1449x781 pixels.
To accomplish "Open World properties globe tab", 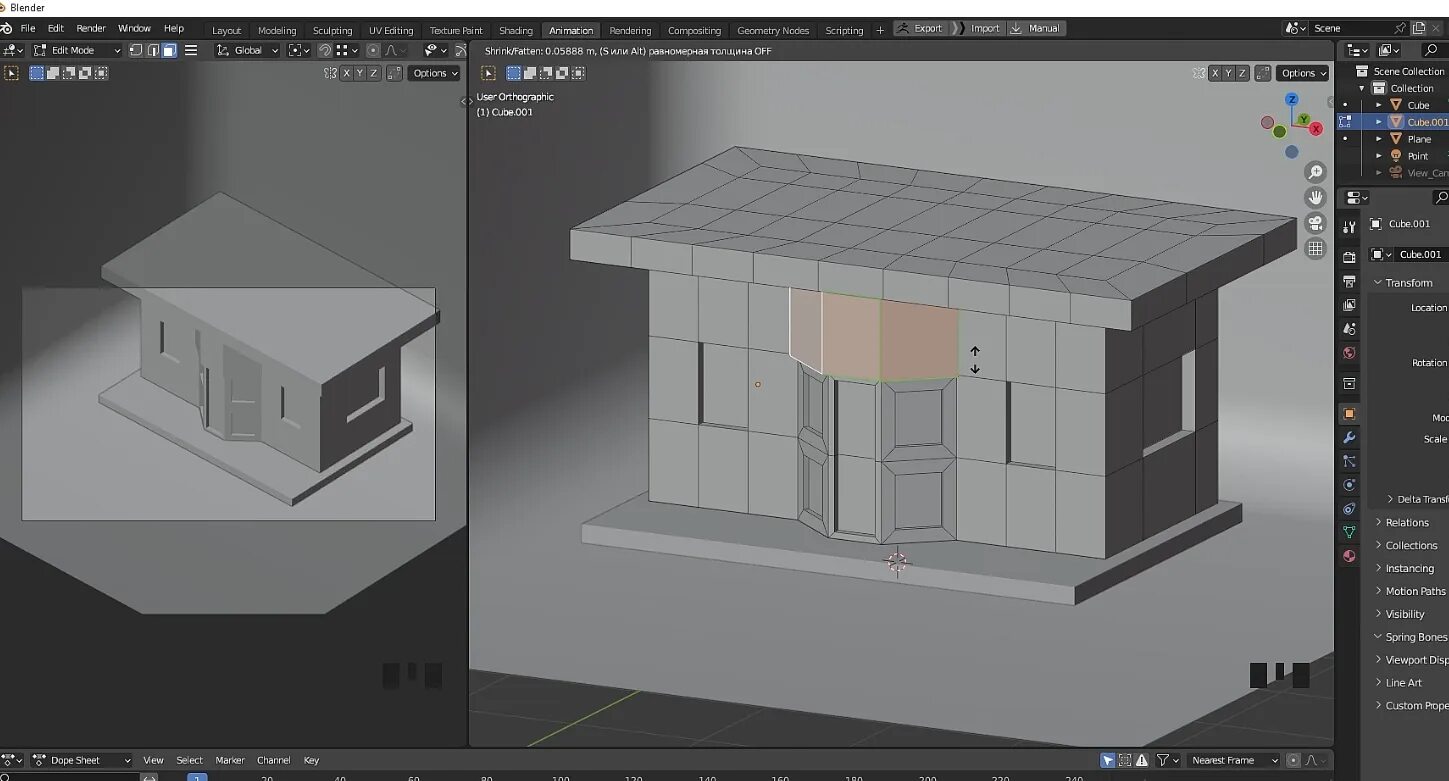I will pos(1349,353).
